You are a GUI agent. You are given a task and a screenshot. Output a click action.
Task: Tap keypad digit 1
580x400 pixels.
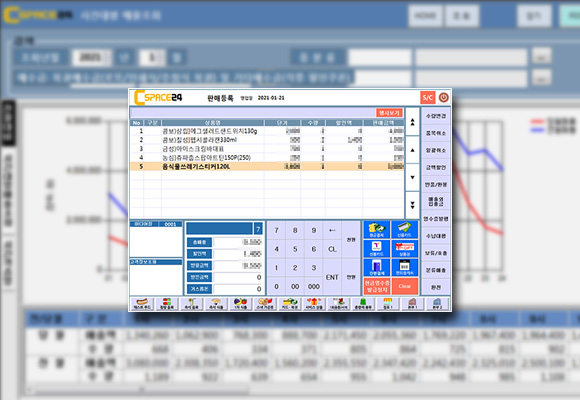pyautogui.click(x=276, y=268)
